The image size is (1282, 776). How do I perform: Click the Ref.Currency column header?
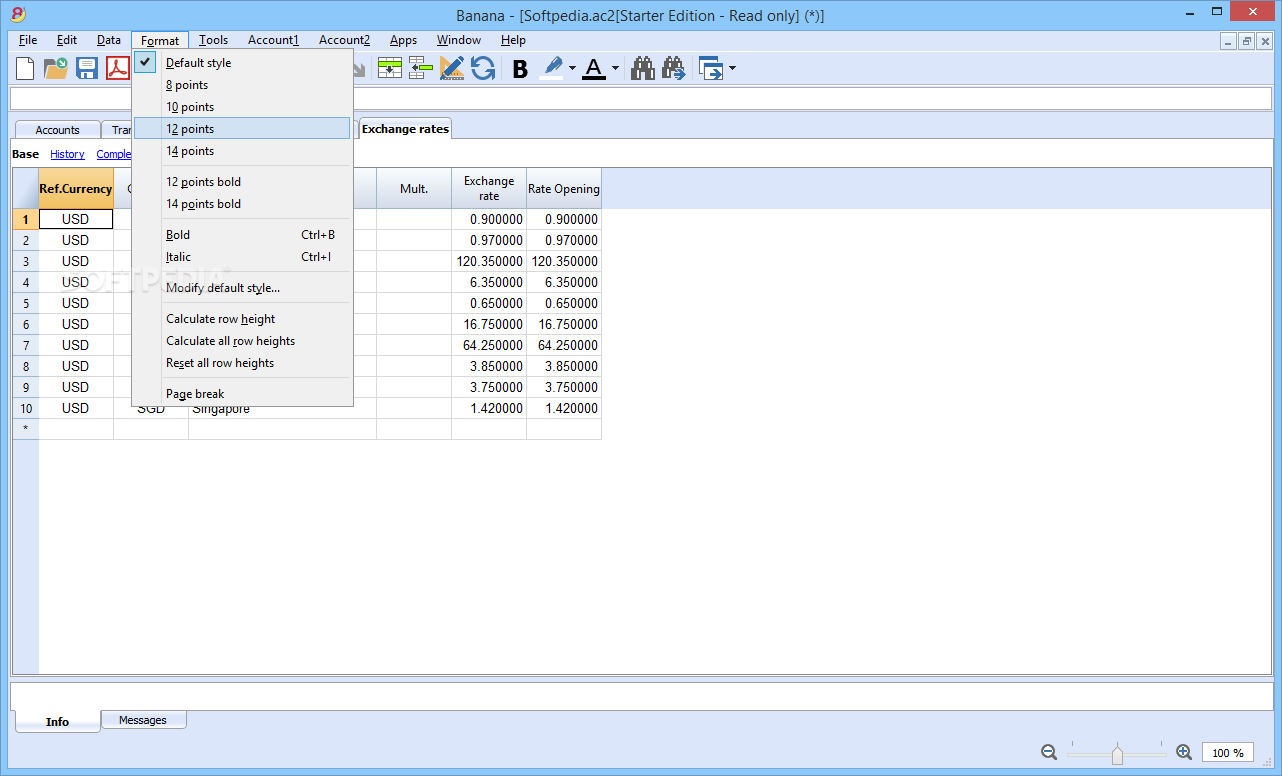point(76,189)
